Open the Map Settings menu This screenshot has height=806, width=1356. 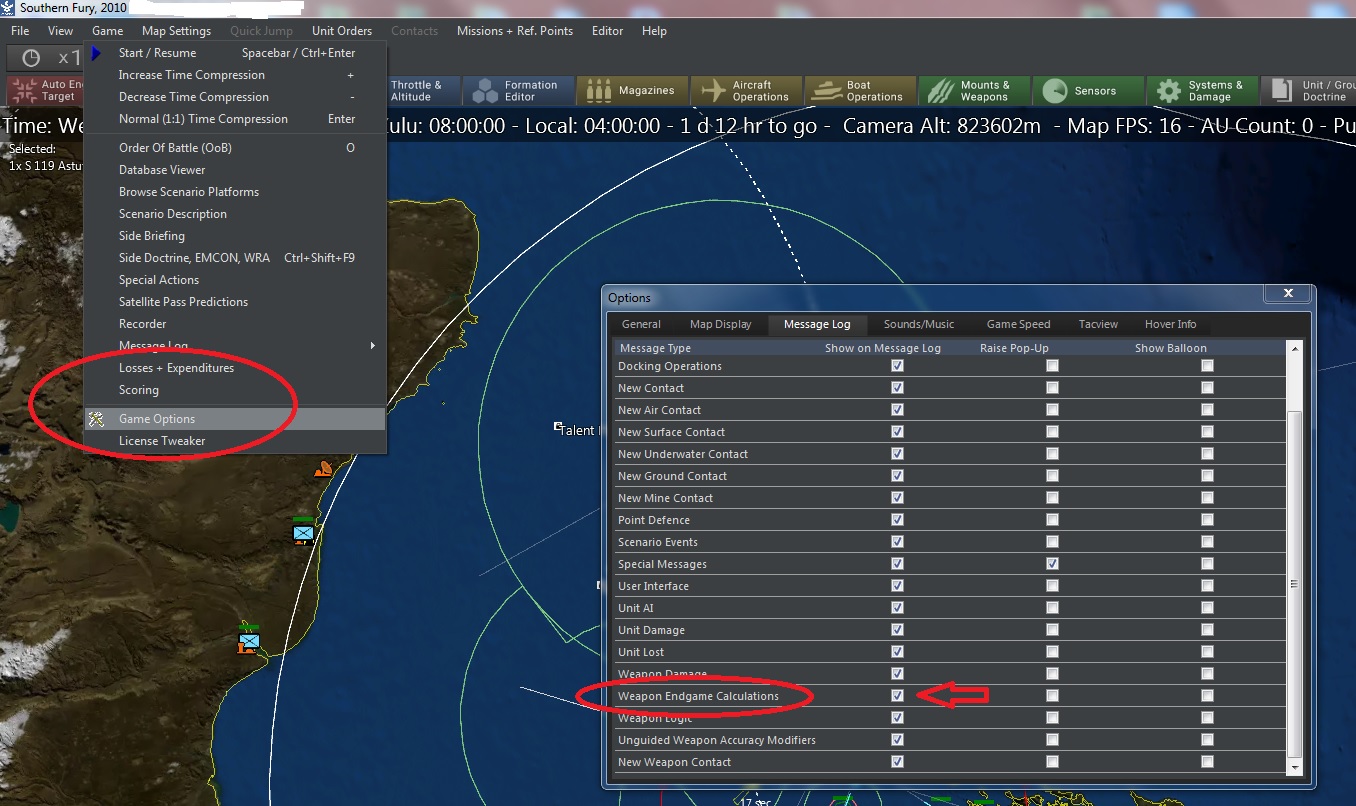(x=176, y=31)
